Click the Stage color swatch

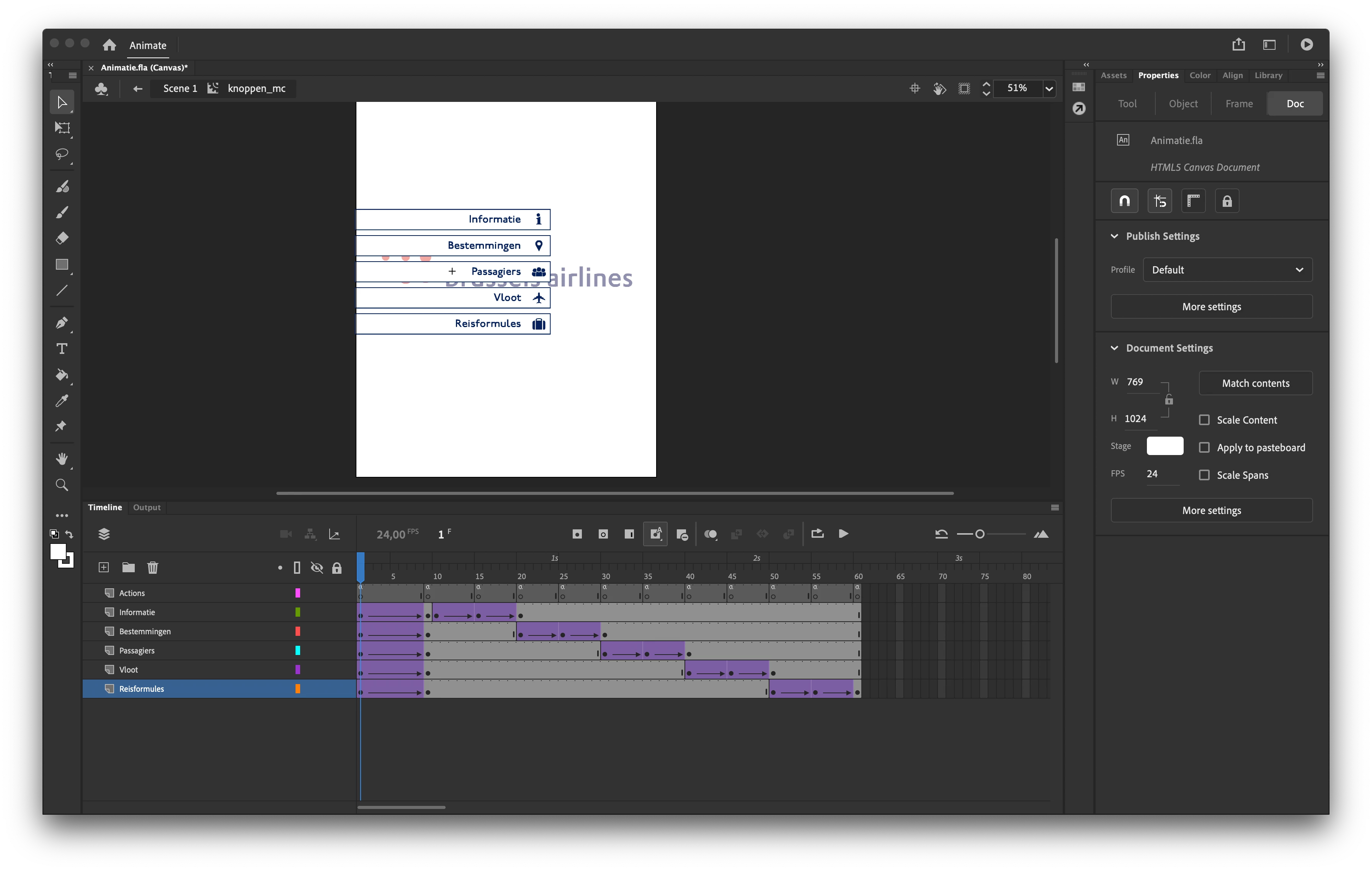click(x=1165, y=446)
